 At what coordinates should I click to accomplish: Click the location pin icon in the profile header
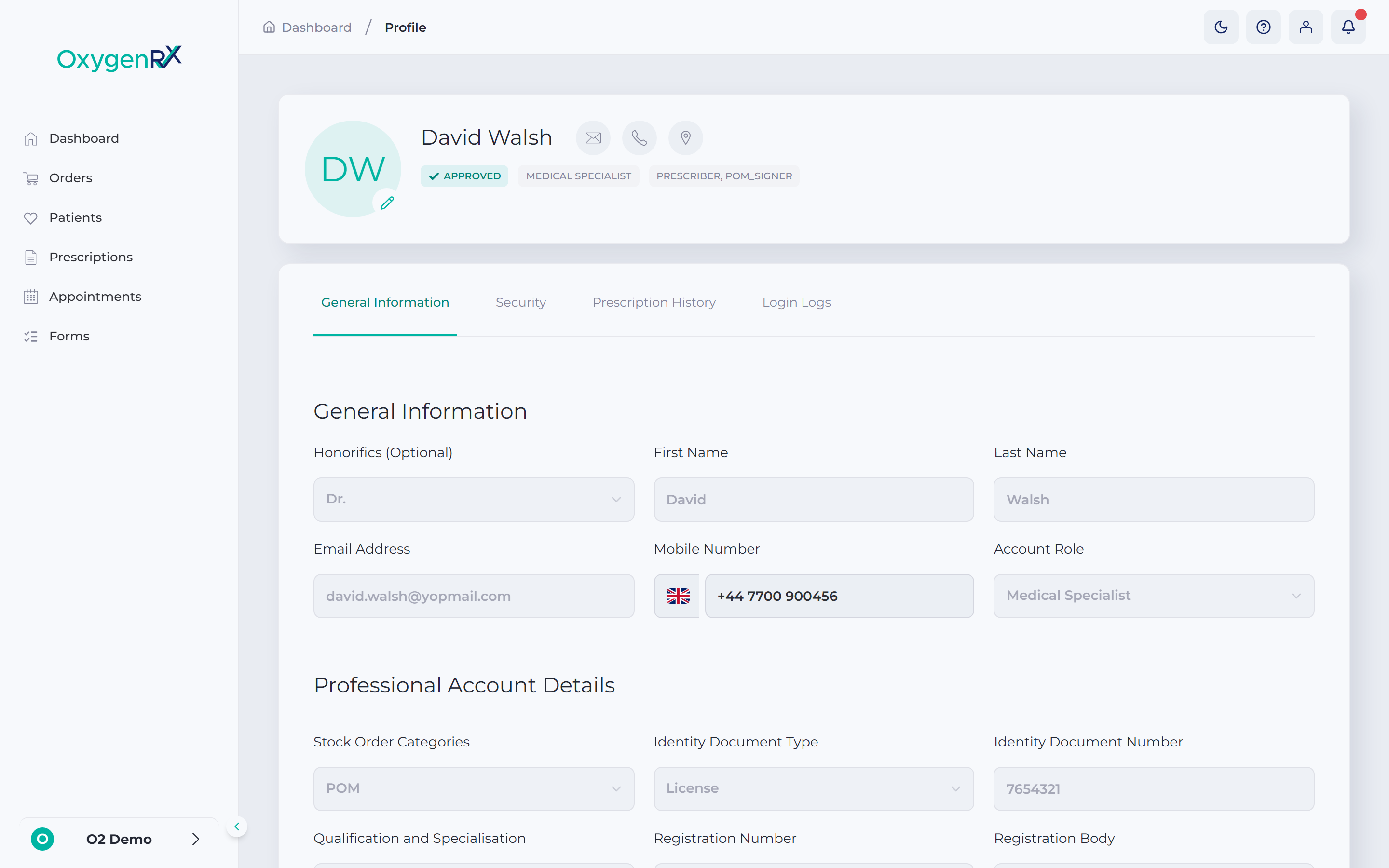pyautogui.click(x=685, y=138)
